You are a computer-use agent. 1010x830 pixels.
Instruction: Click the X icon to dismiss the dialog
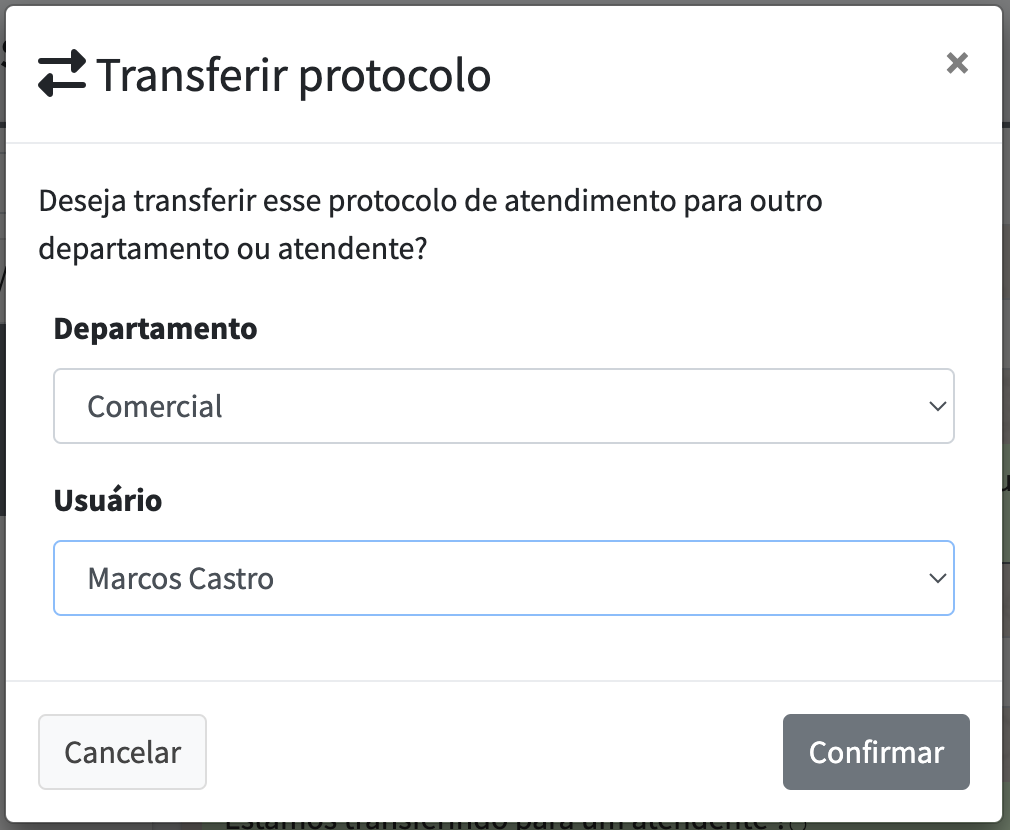[957, 62]
